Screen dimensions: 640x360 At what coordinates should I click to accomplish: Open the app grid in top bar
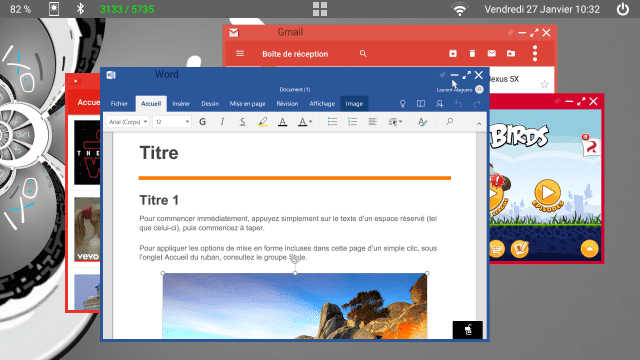click(x=320, y=9)
